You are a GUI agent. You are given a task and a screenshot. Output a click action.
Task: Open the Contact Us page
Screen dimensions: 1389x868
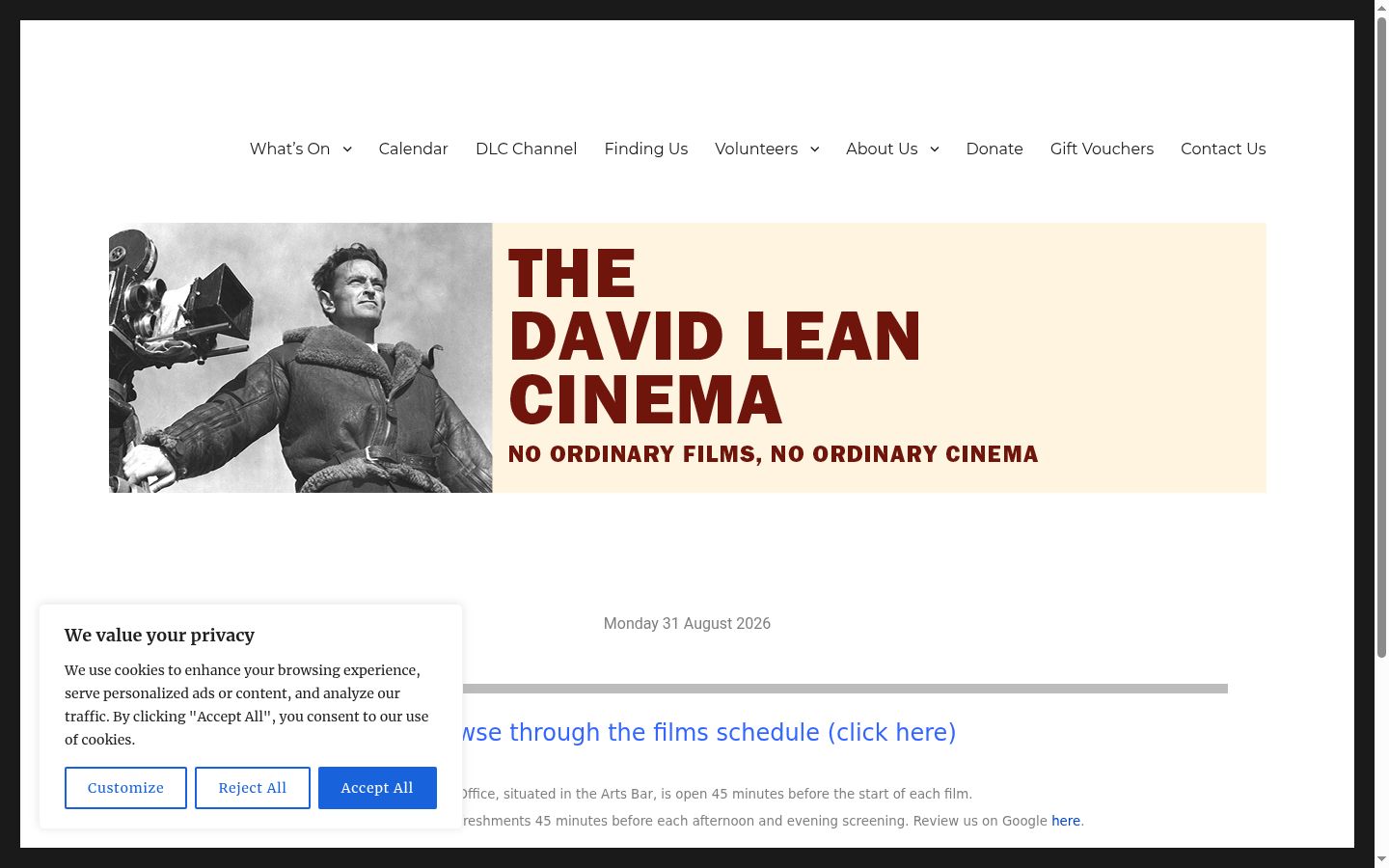(1223, 149)
